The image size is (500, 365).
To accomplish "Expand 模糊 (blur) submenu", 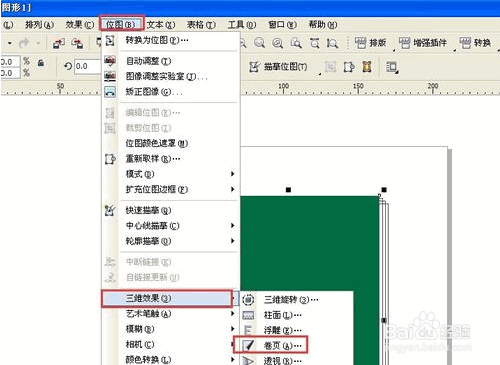I will (171, 329).
